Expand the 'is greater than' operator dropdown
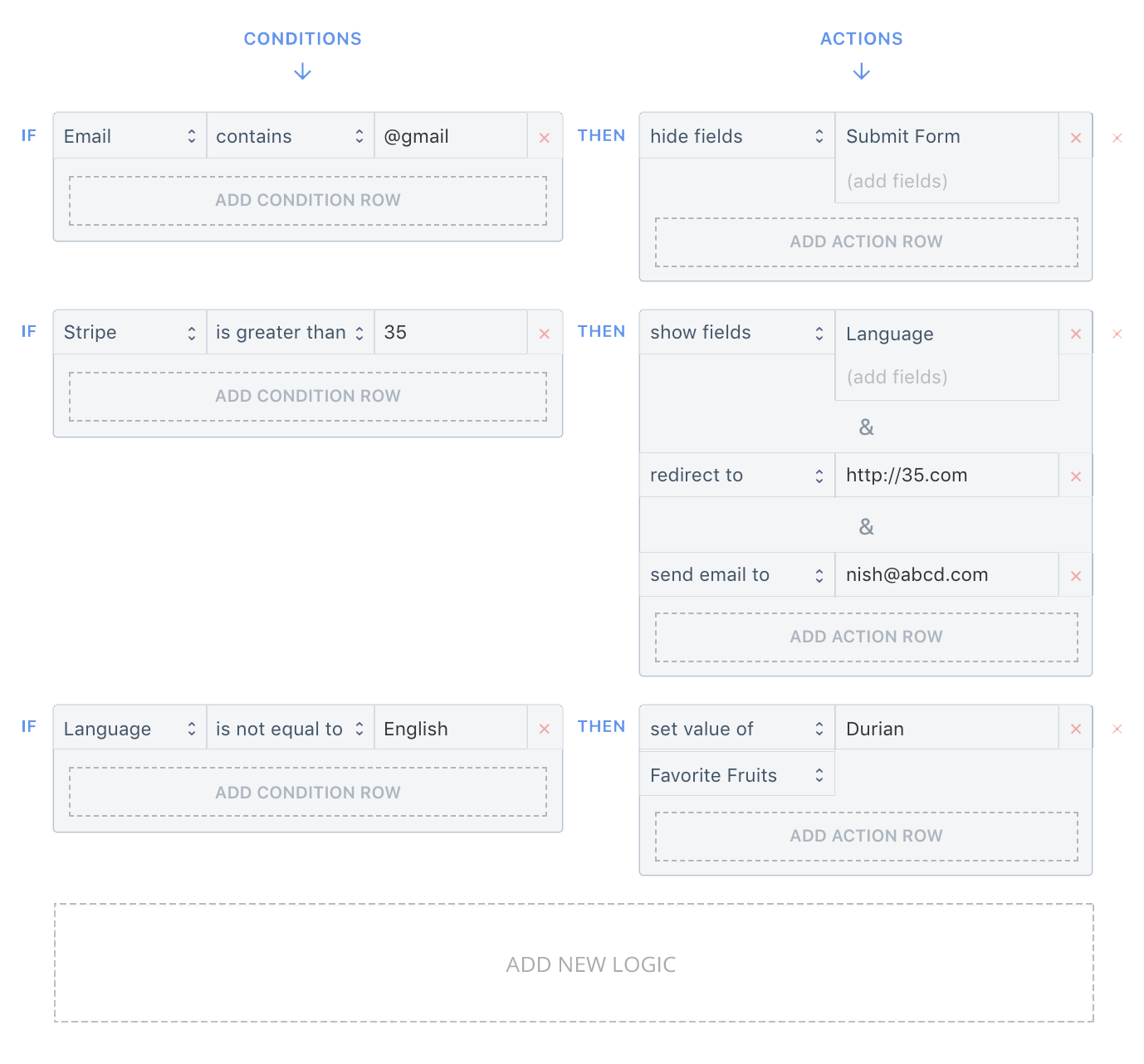 pyautogui.click(x=290, y=333)
